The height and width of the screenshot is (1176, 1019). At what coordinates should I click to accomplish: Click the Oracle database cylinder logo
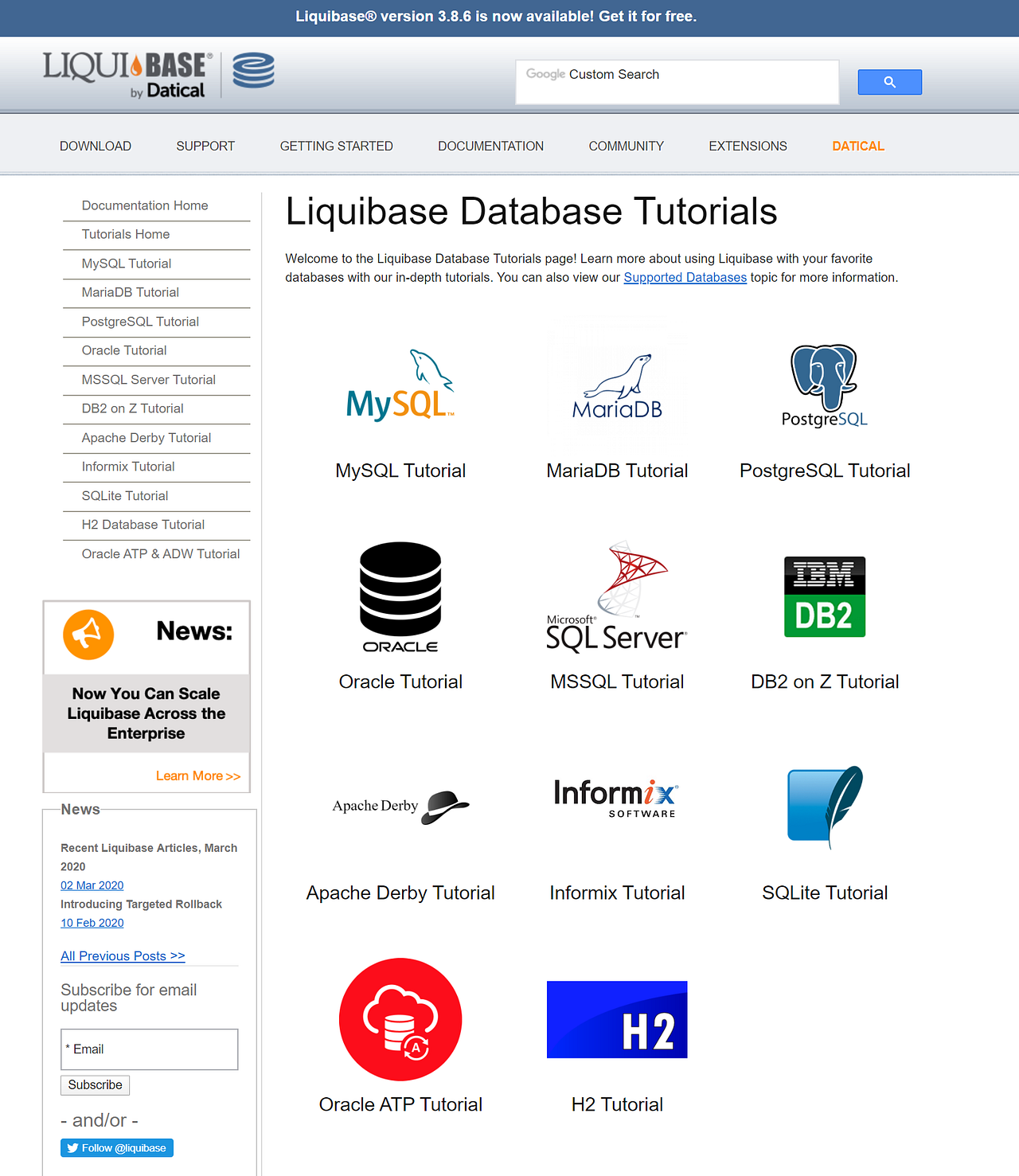(400, 597)
